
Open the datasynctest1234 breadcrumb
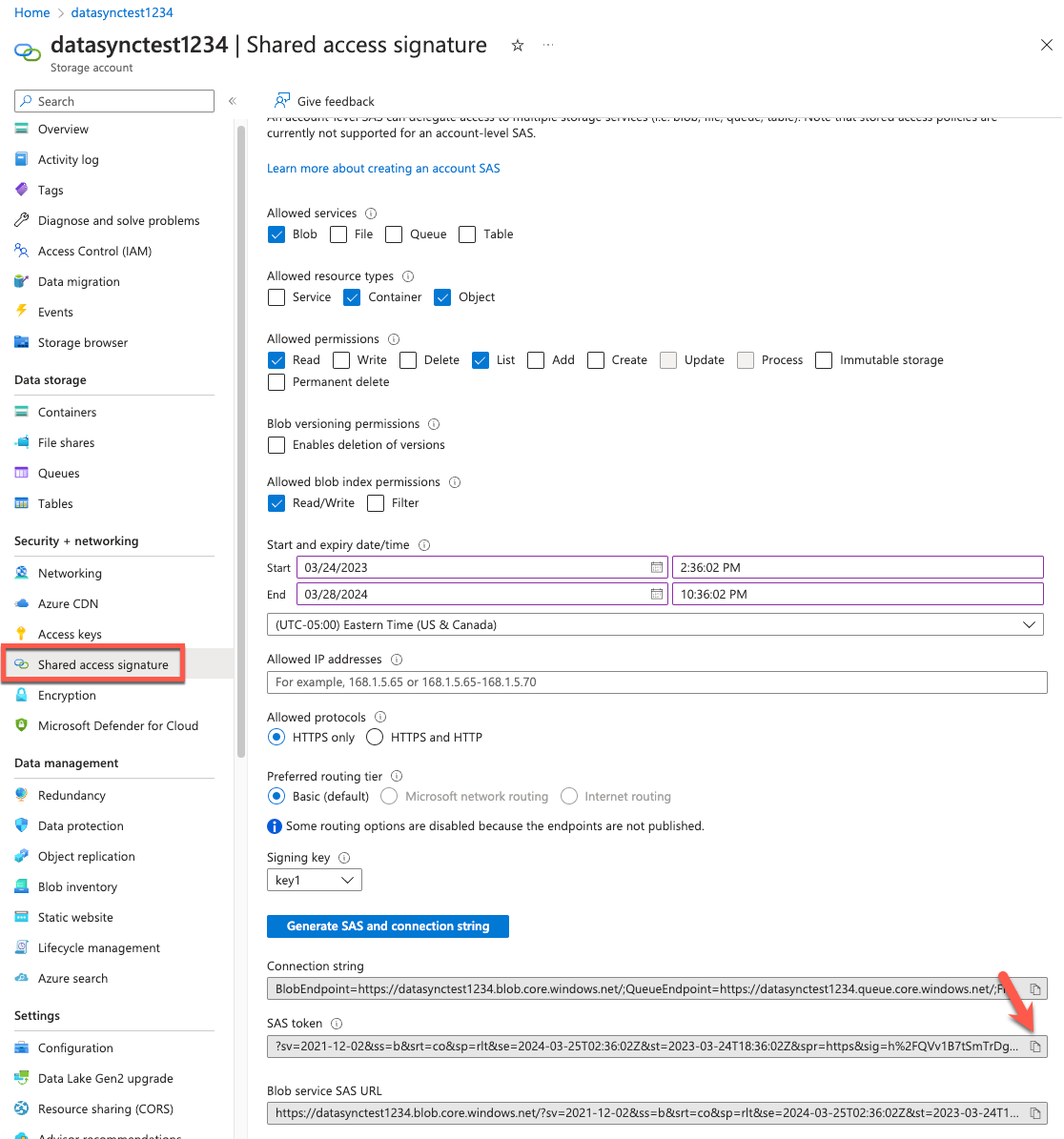pos(121,12)
